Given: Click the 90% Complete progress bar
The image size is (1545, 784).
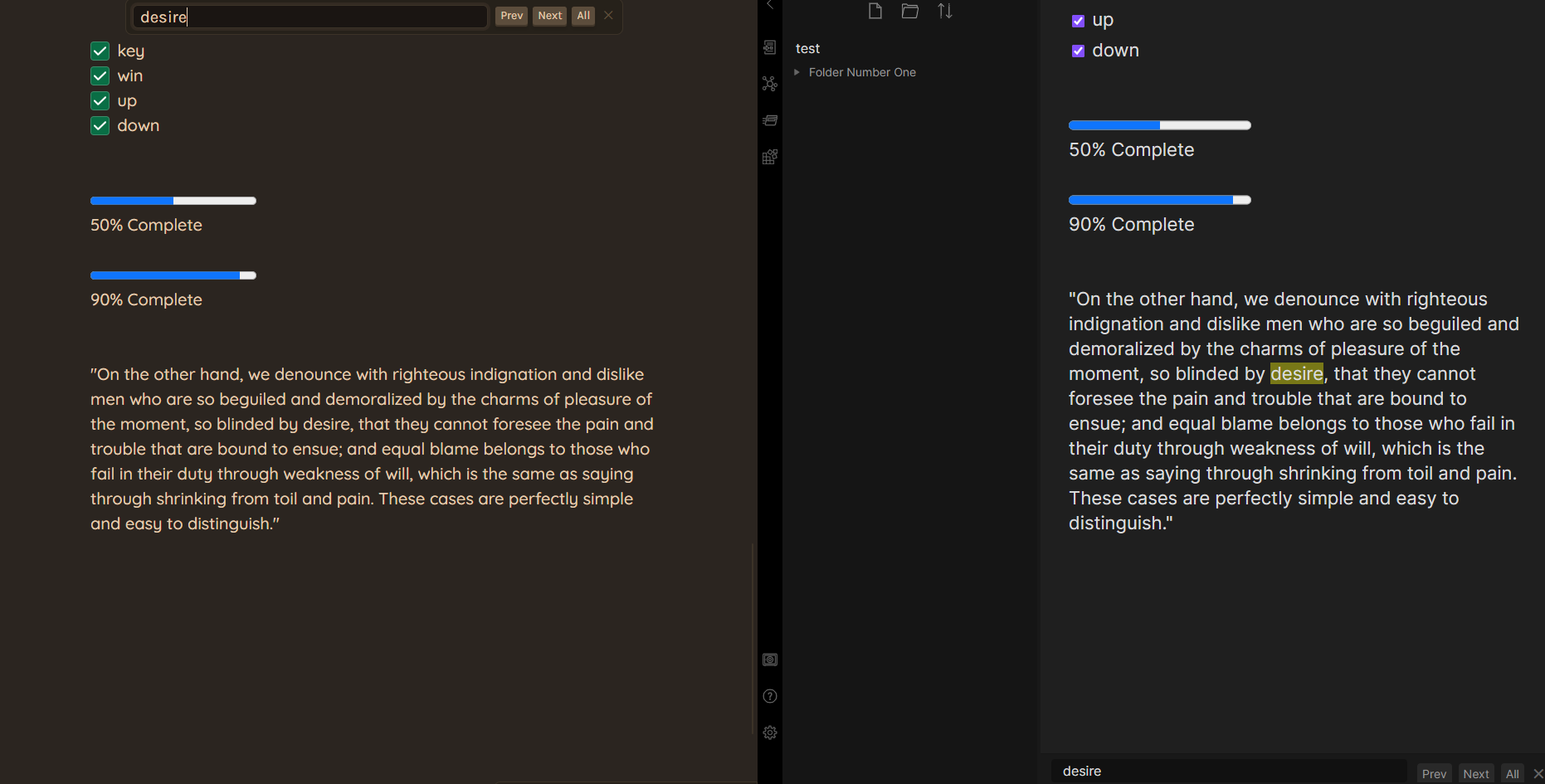Looking at the screenshot, I should (173, 275).
